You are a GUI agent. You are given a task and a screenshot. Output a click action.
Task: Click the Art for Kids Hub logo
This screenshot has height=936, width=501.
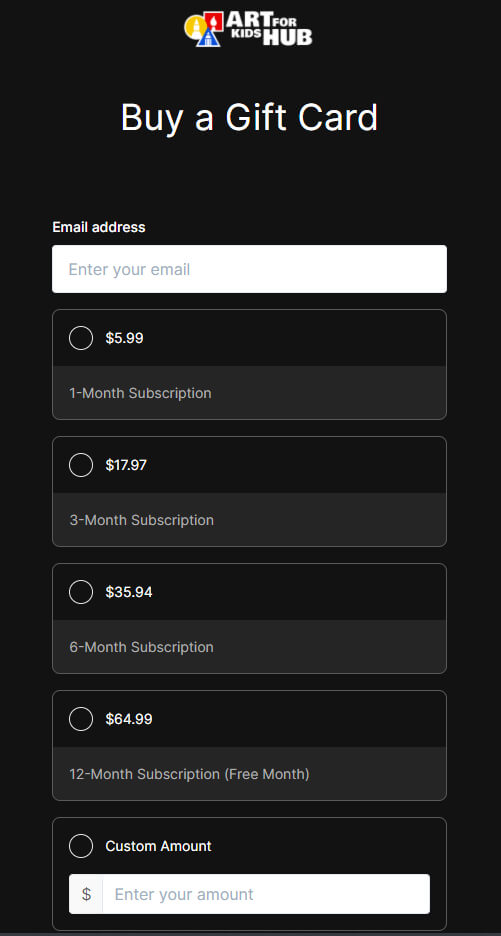point(248,29)
